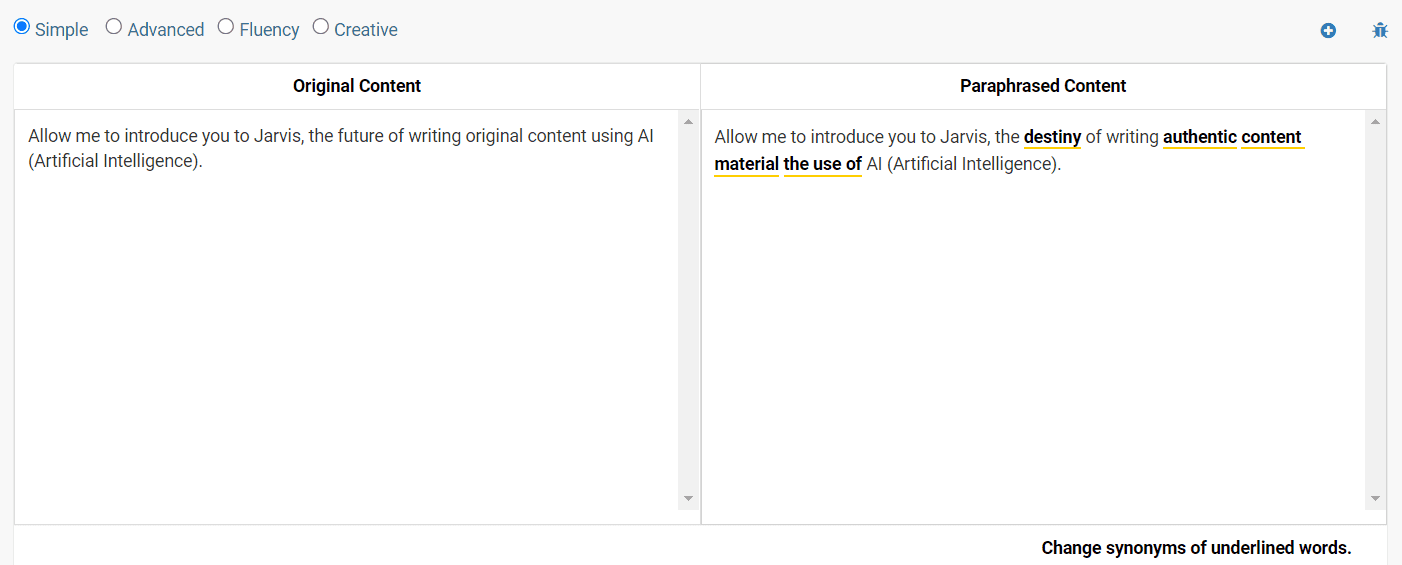Change synonym for underlined content

coord(1272,137)
